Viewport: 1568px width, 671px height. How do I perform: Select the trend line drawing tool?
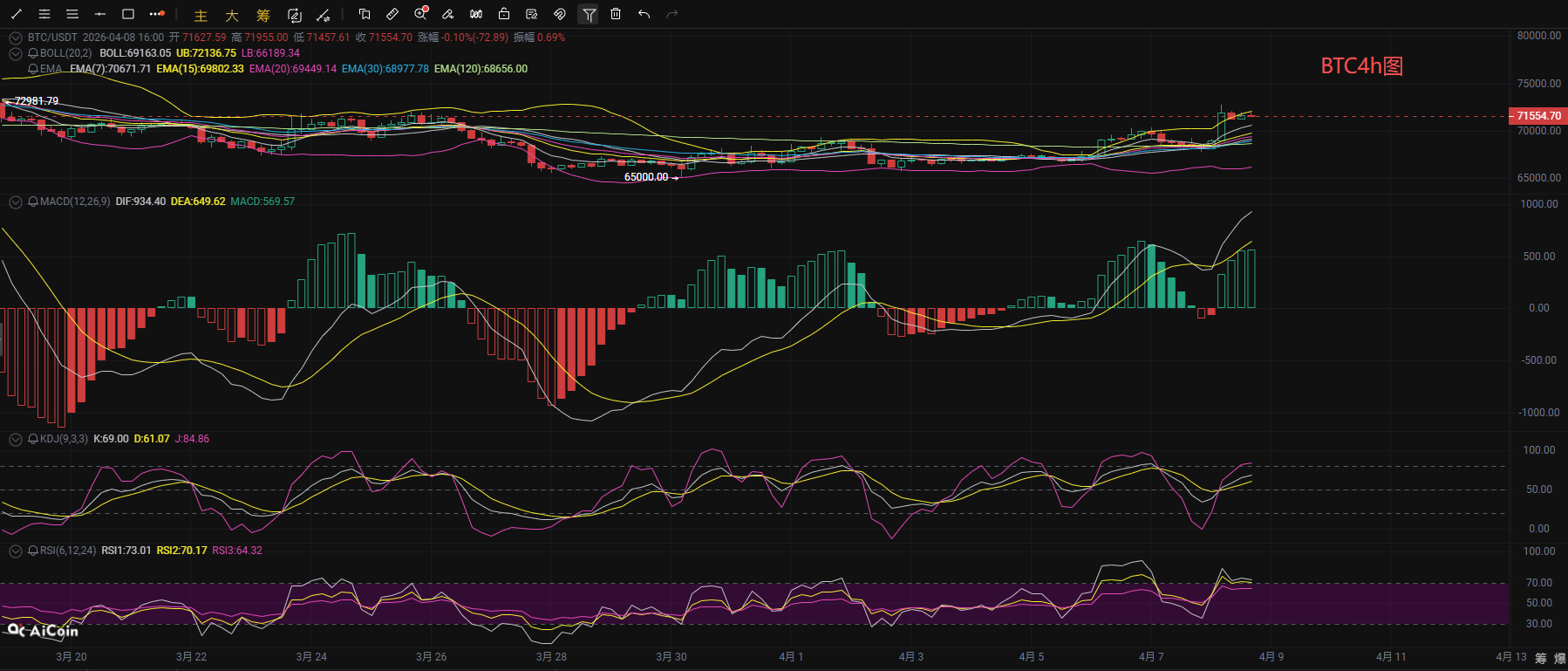17,14
